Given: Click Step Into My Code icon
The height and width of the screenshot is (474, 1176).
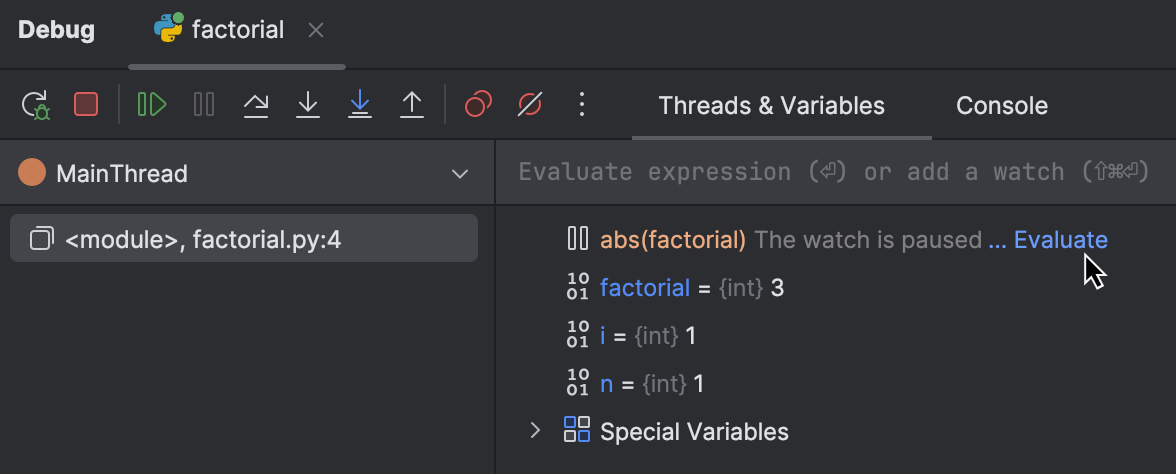Looking at the screenshot, I should tap(360, 104).
